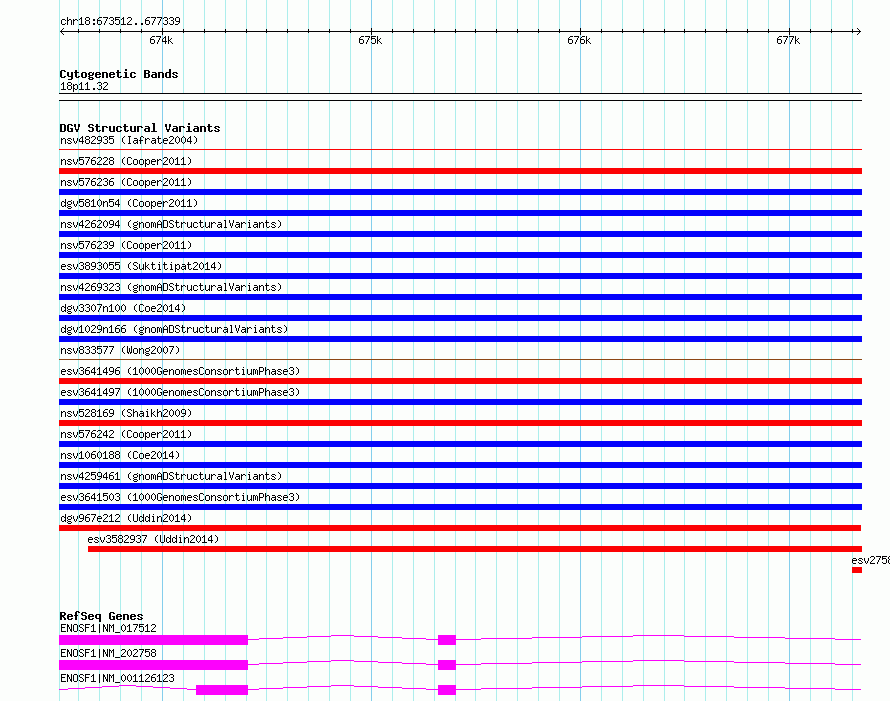Image resolution: width=890 pixels, height=701 pixels.
Task: Click the 675k ruler label
Action: click(x=370, y=40)
